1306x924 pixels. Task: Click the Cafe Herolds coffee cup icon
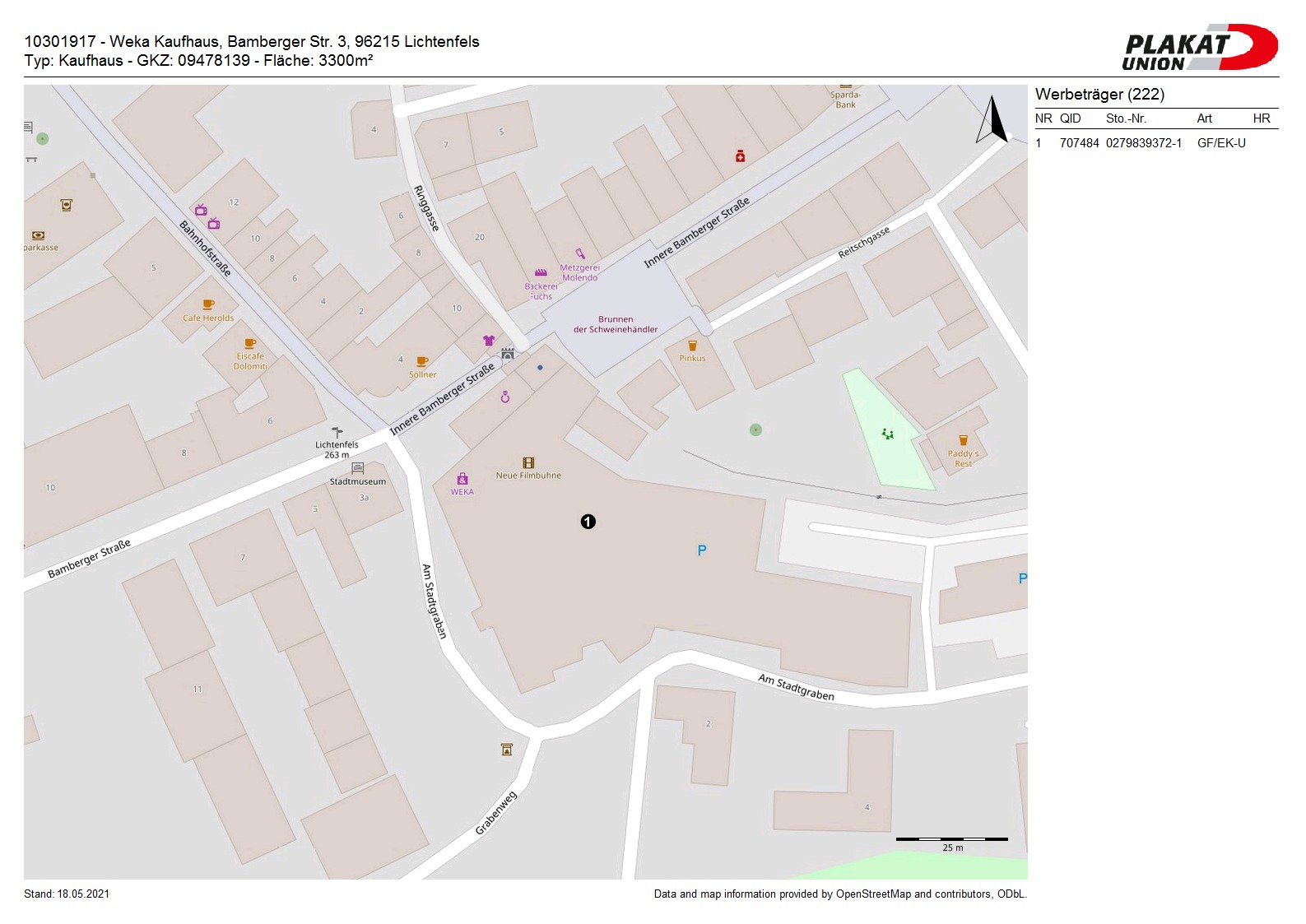point(208,304)
